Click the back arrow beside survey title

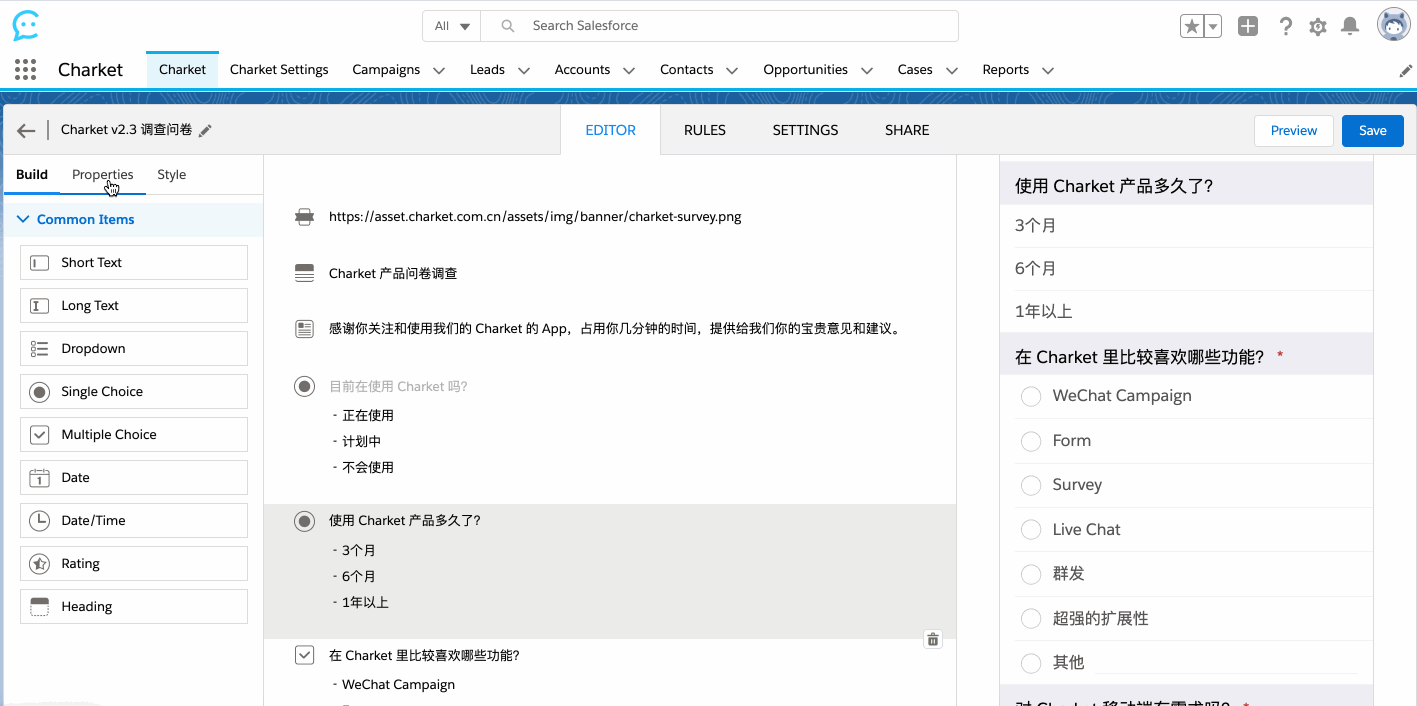(x=26, y=131)
